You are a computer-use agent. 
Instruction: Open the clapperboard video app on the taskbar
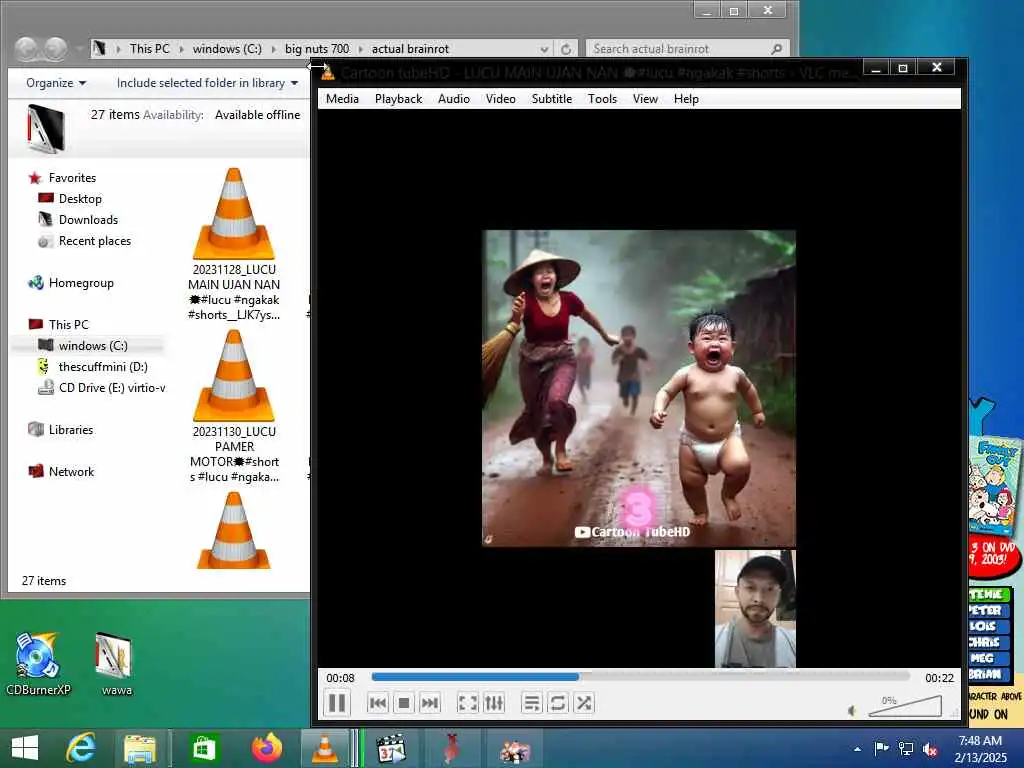(x=391, y=748)
